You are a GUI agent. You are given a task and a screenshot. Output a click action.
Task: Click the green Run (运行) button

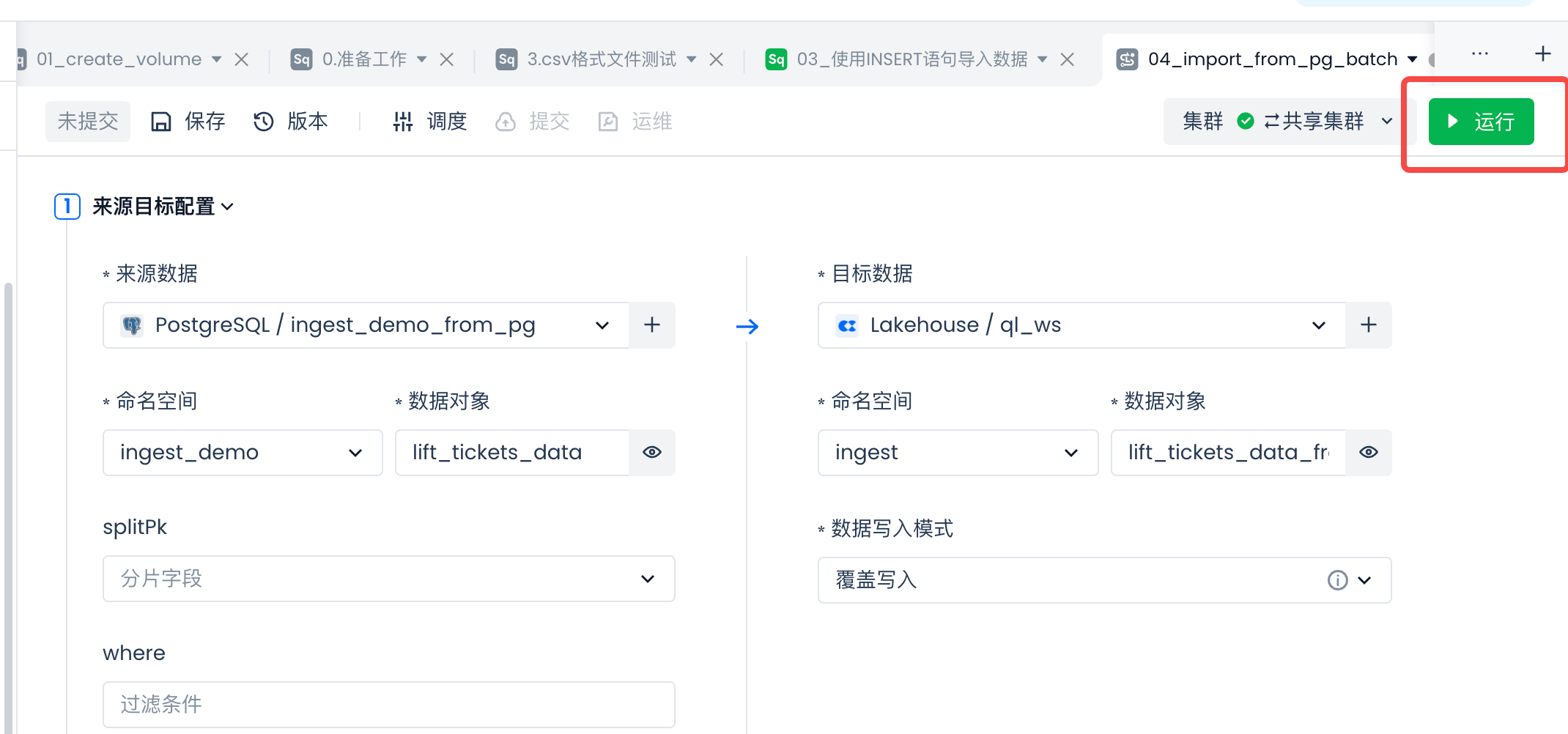point(1480,122)
